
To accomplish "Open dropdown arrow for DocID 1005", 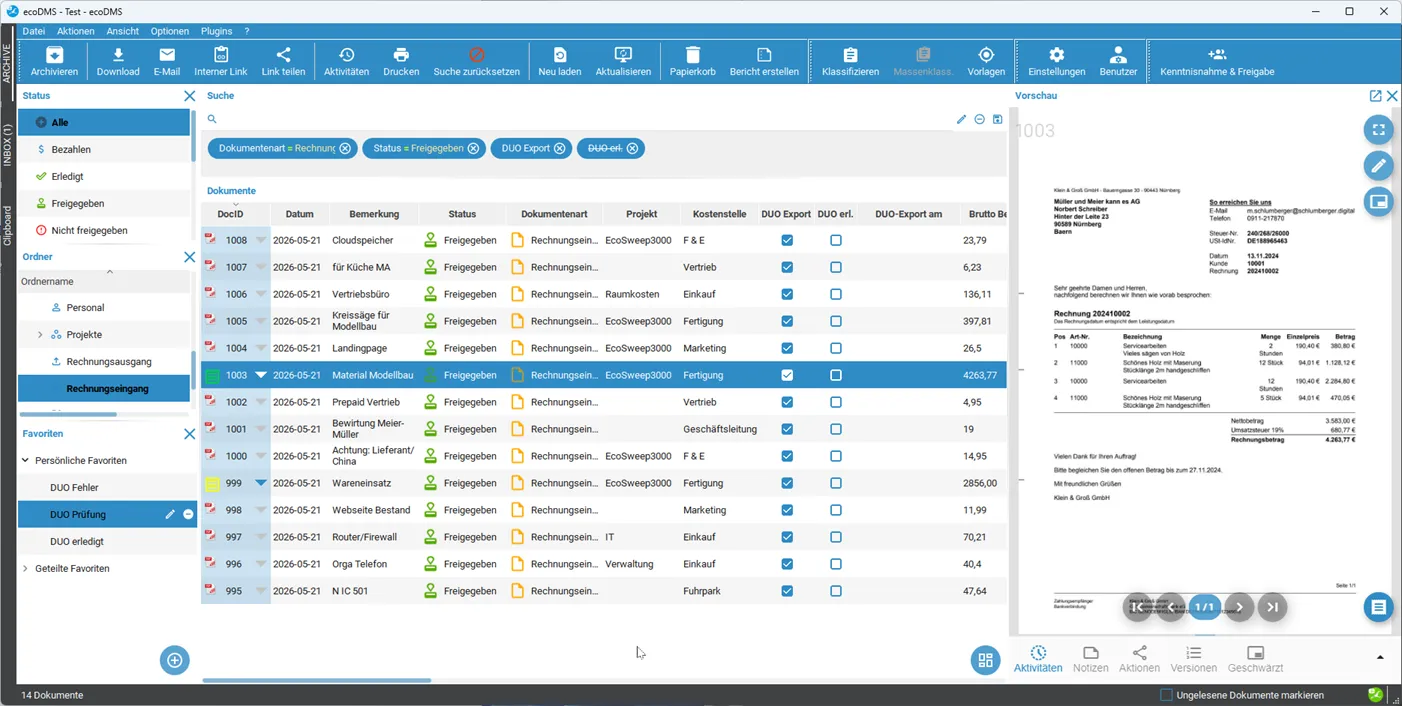I will pos(261,321).
